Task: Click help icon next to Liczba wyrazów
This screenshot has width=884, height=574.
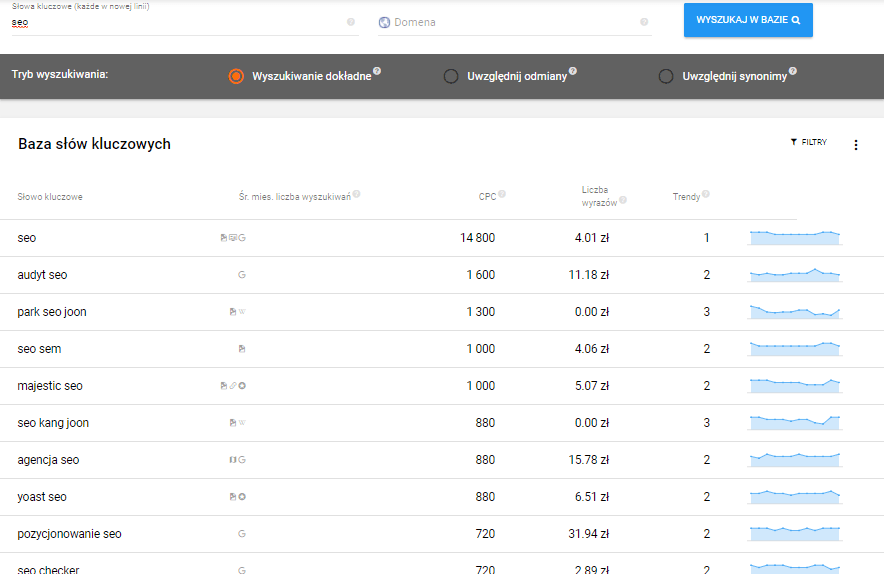Action: [623, 200]
